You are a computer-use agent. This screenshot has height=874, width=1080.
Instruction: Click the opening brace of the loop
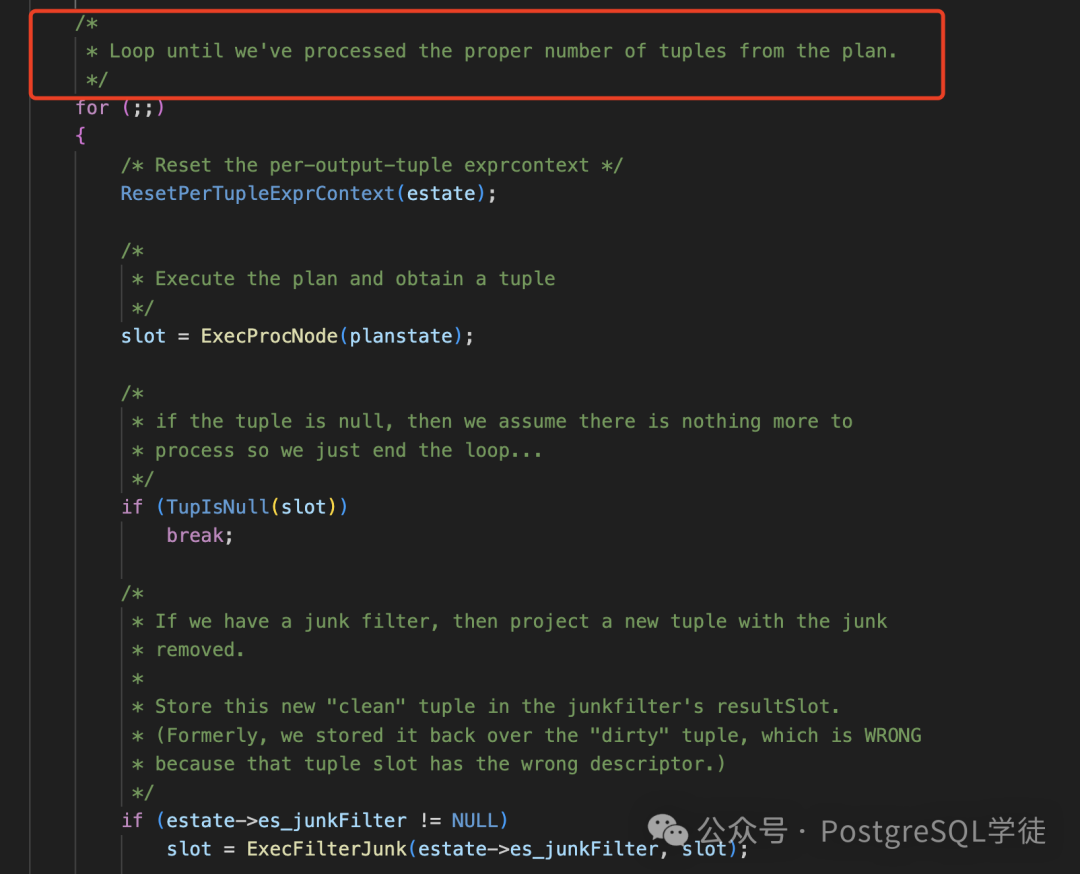(x=80, y=136)
